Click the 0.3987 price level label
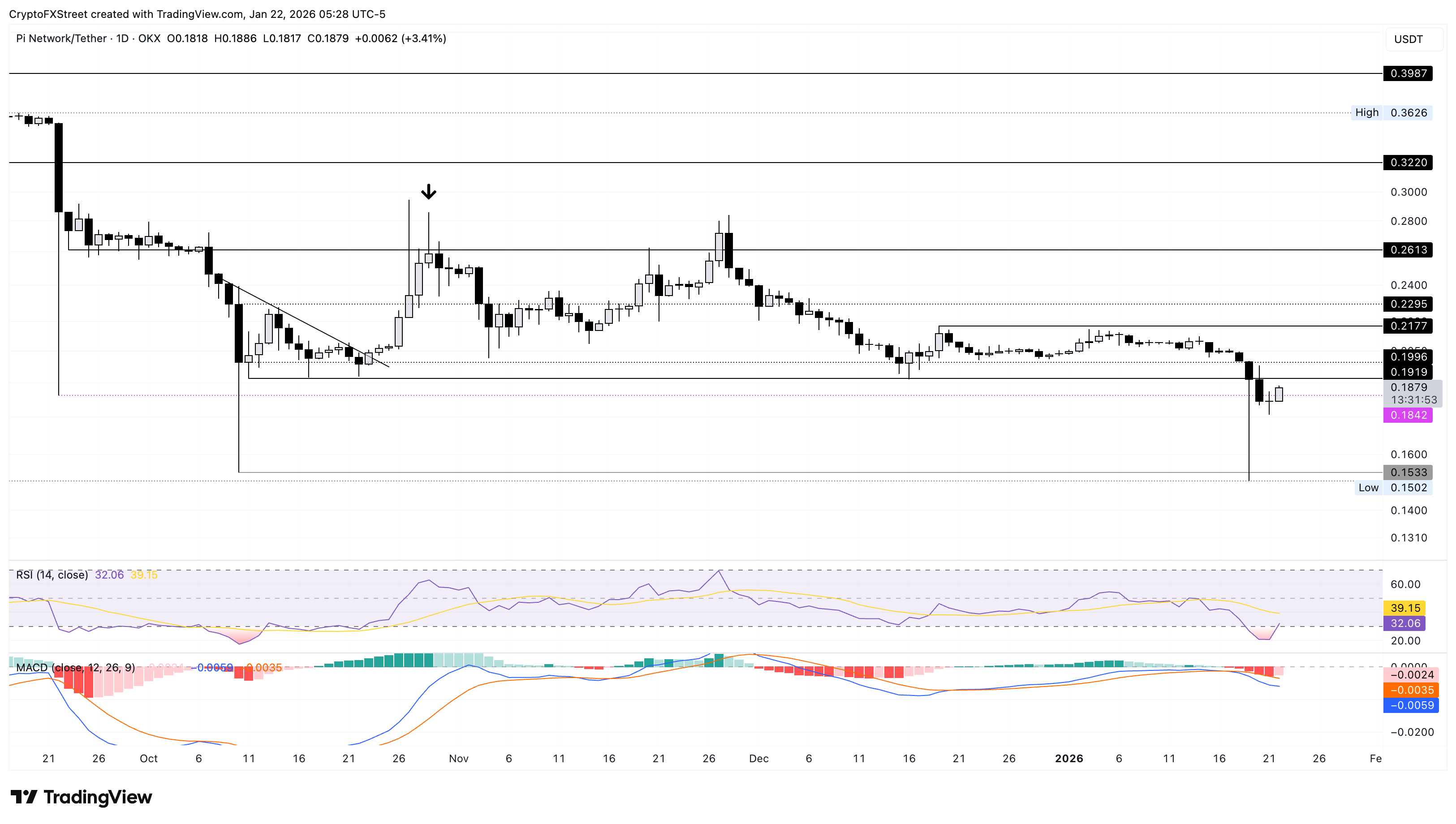 point(1407,73)
